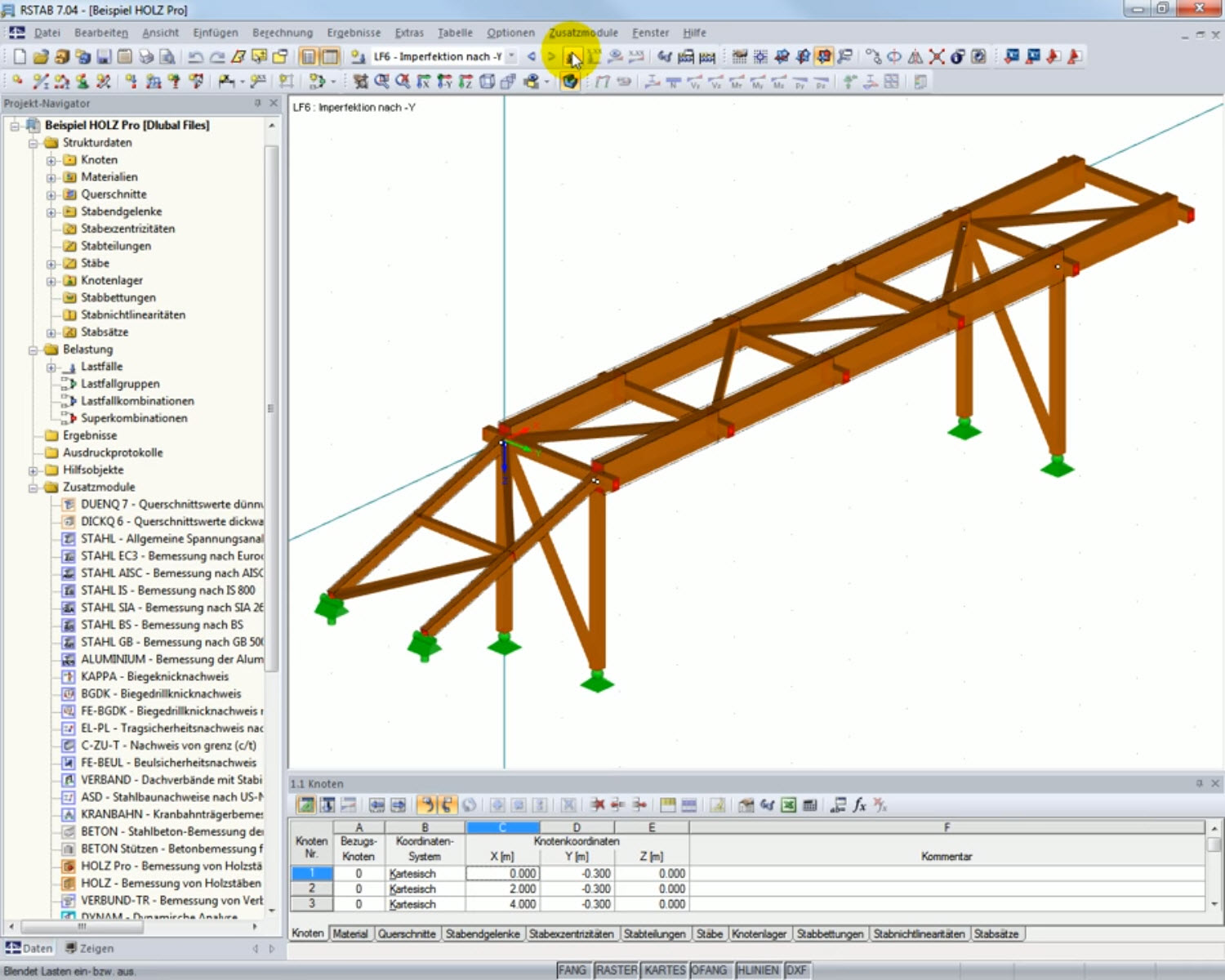Collapse the Strukturdaten tree node
This screenshot has height=980, width=1225.
coord(33,143)
